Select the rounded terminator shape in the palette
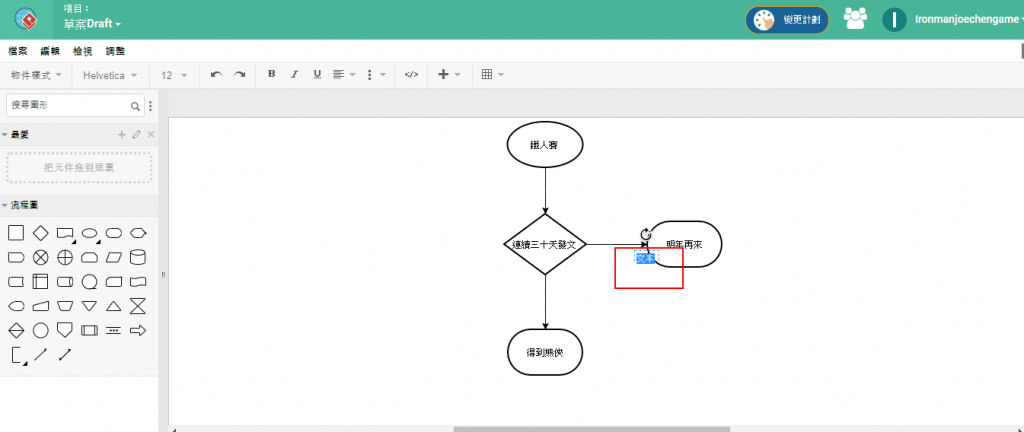The image size is (1024, 432). (114, 233)
